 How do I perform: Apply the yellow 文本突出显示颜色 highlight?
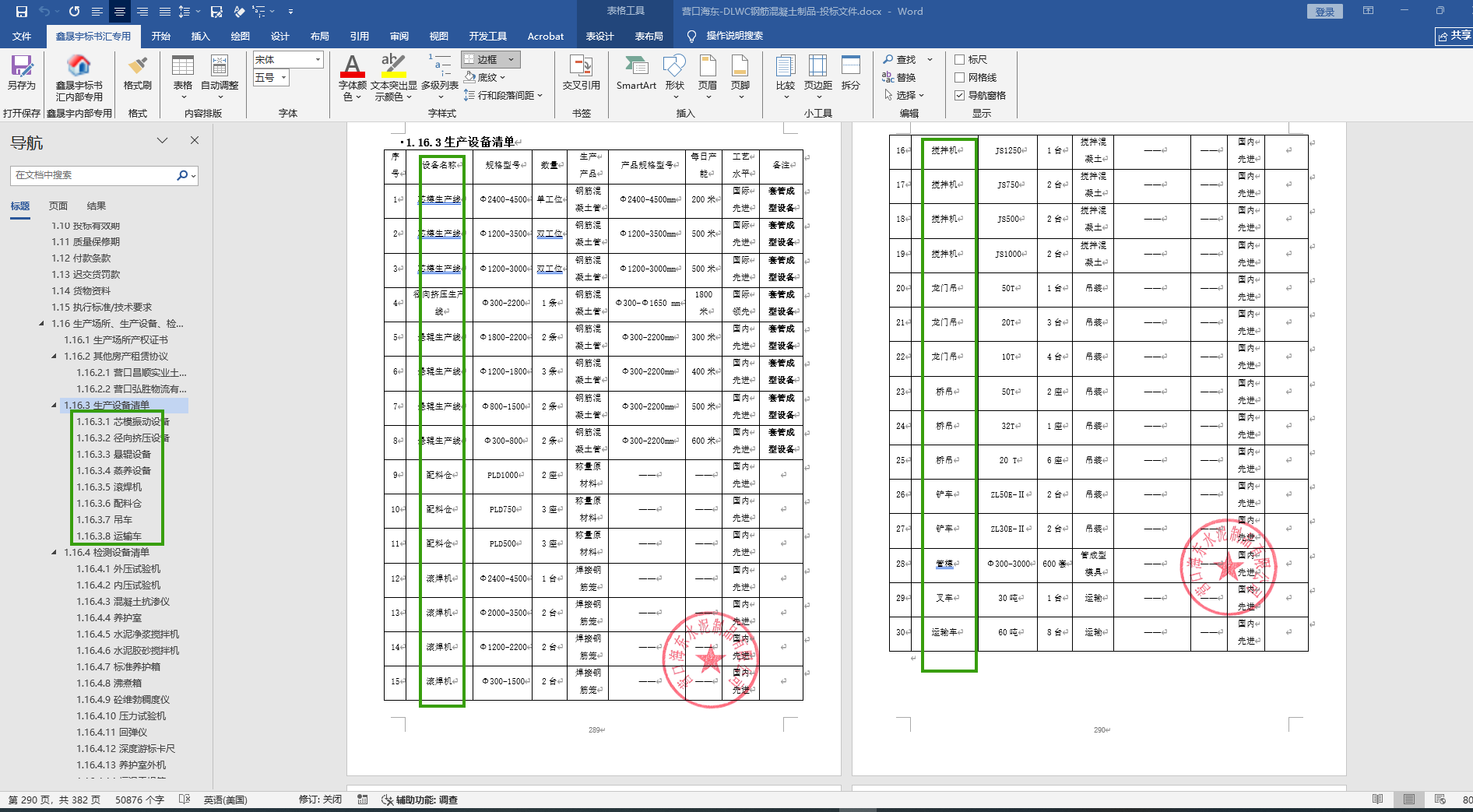[x=393, y=67]
